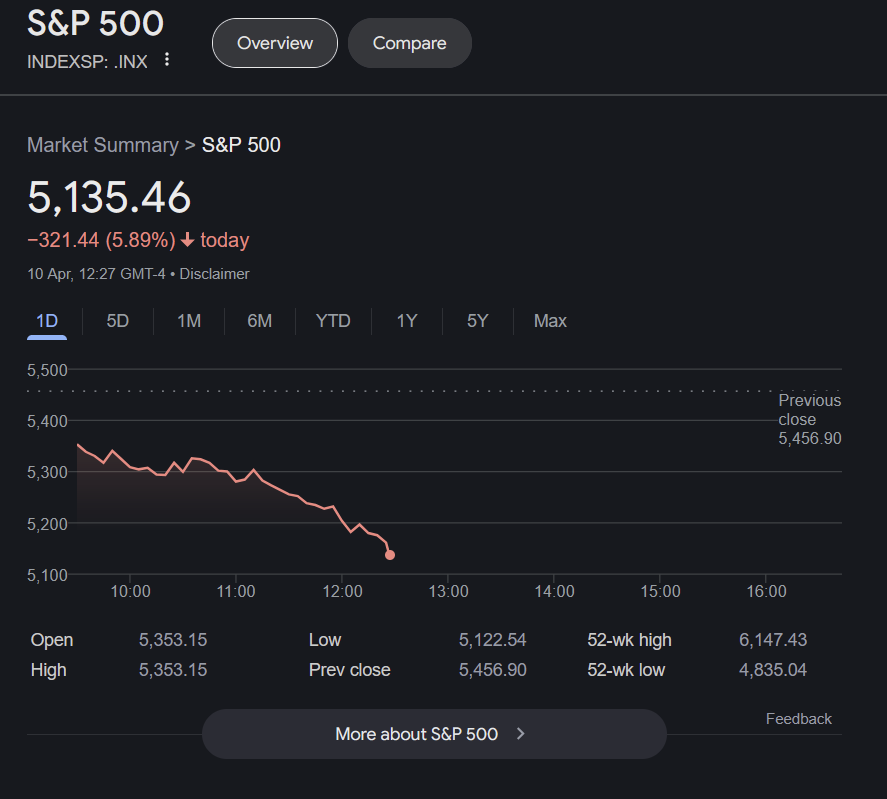
Task: Click the High label in the stats table
Action: 49,670
